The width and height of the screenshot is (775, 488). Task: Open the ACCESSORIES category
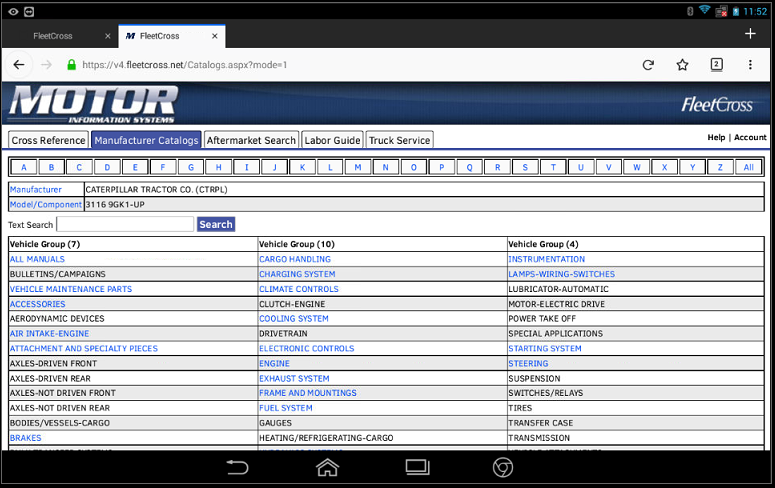coord(38,304)
